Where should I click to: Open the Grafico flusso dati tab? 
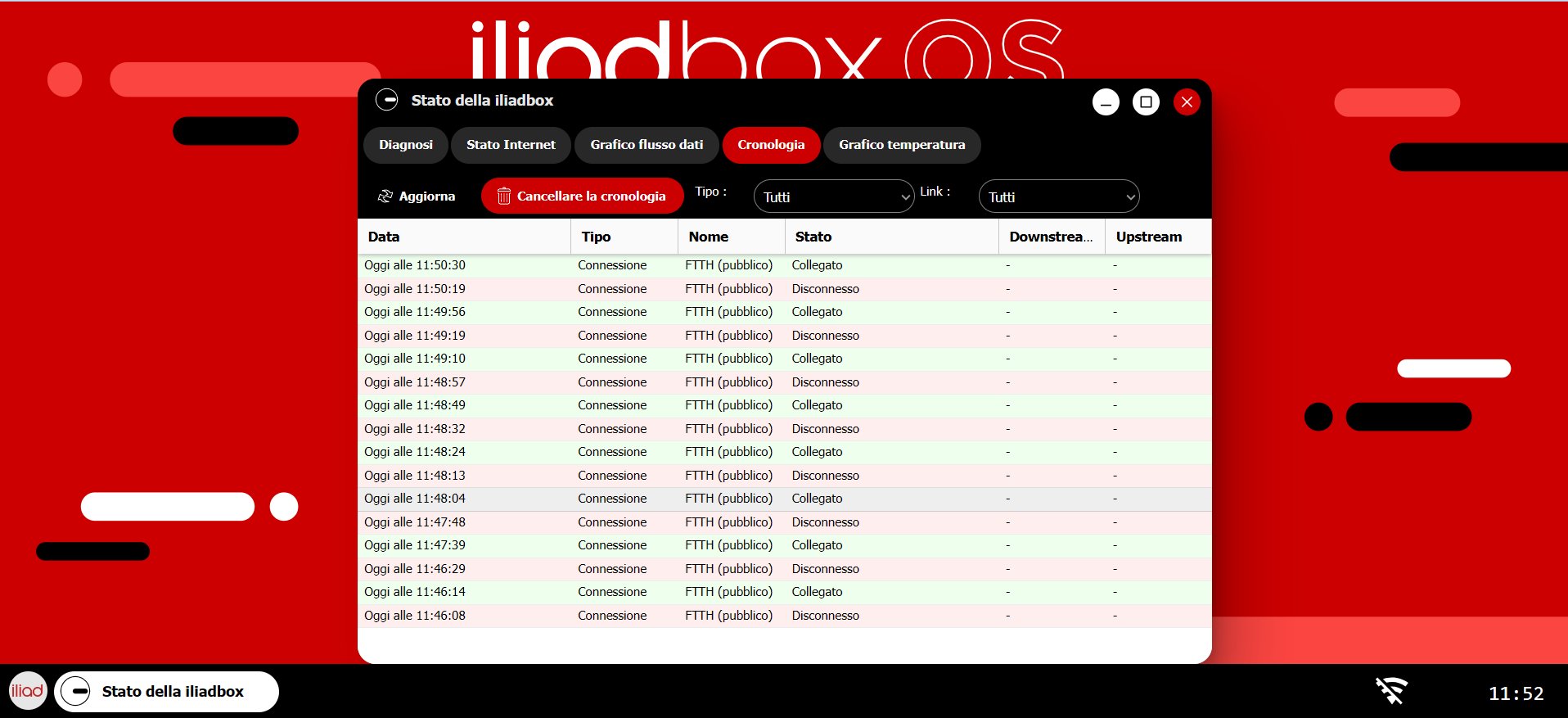tap(647, 145)
